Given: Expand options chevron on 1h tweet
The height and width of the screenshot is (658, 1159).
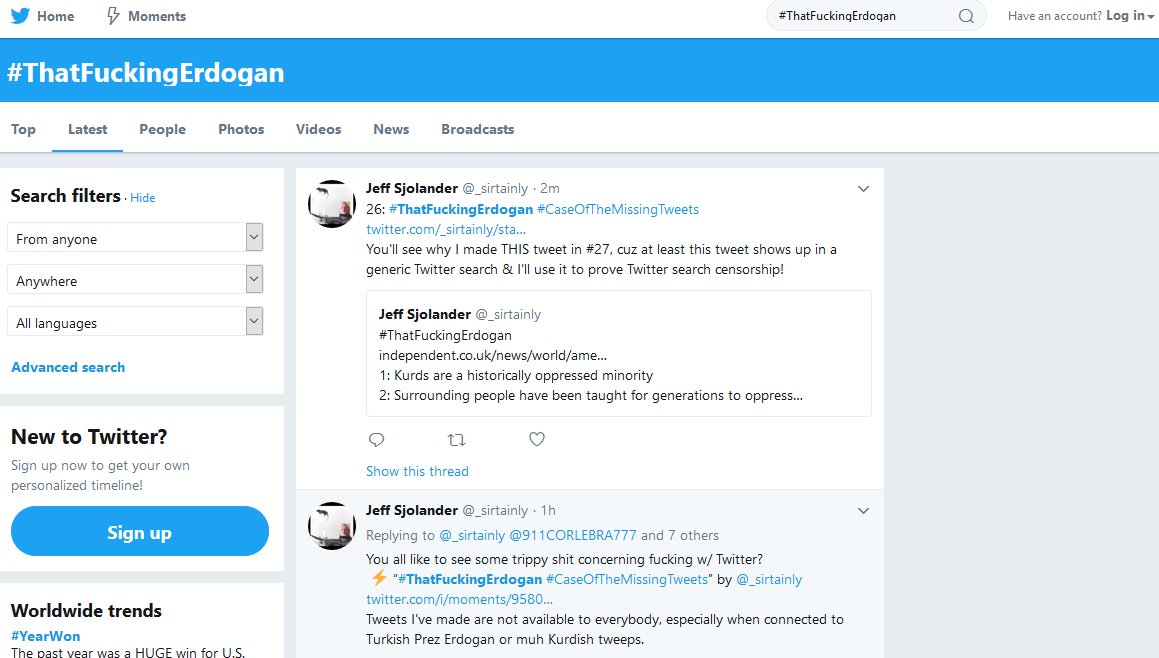Looking at the screenshot, I should [x=863, y=511].
